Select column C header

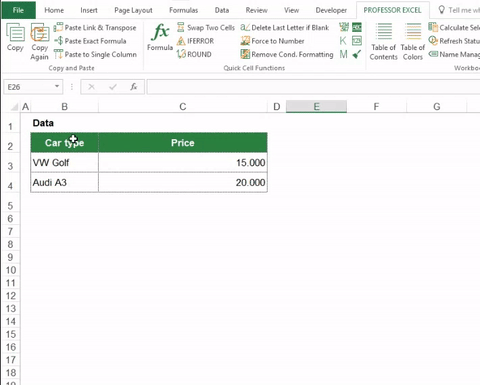point(183,107)
